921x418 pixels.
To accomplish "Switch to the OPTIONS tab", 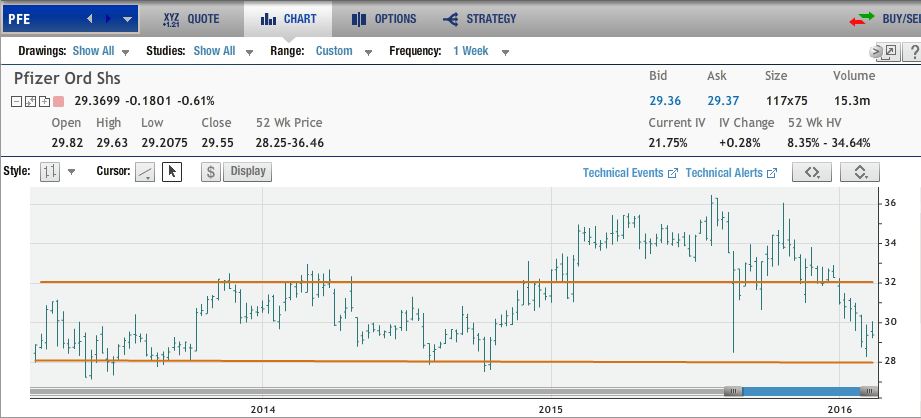I will [384, 19].
